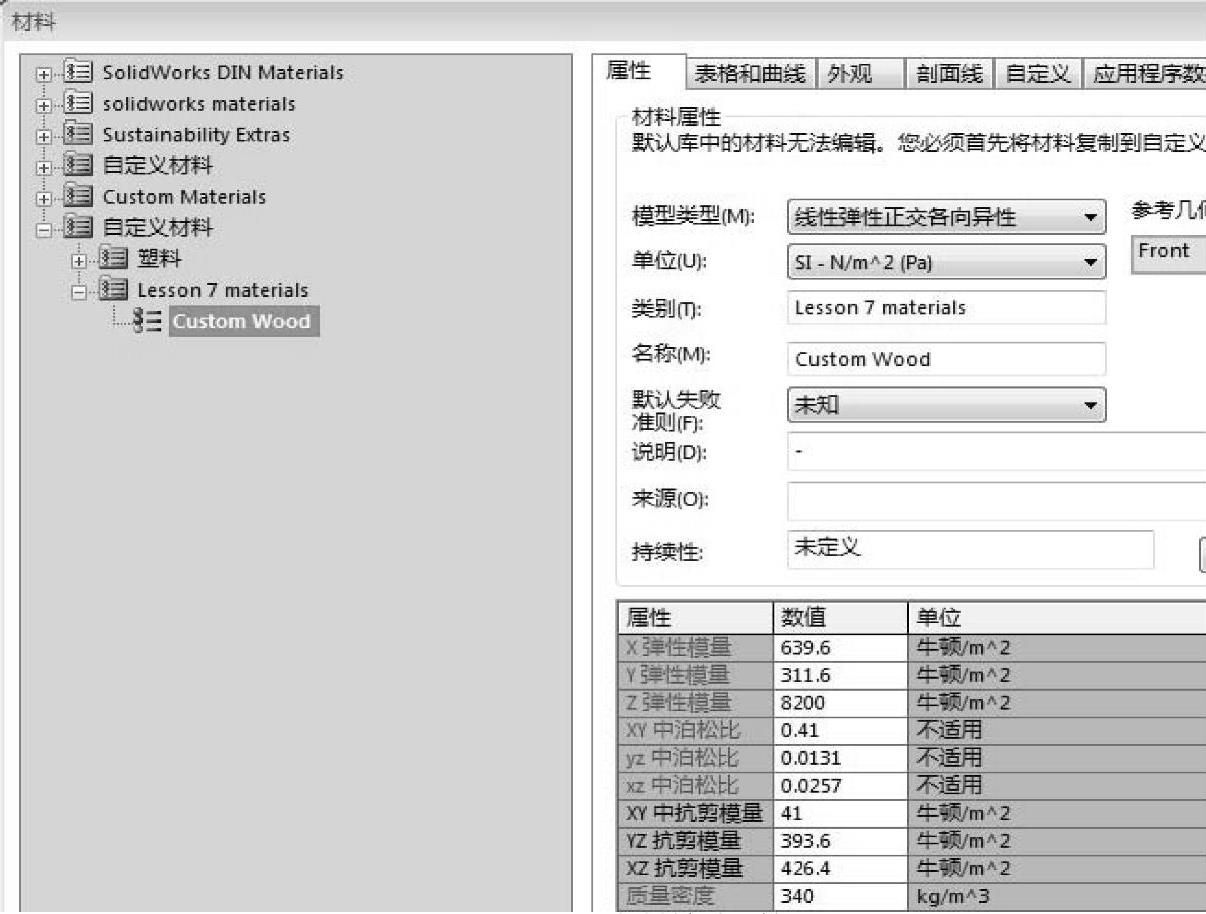Click 名称 field Custom Wood

pos(947,359)
